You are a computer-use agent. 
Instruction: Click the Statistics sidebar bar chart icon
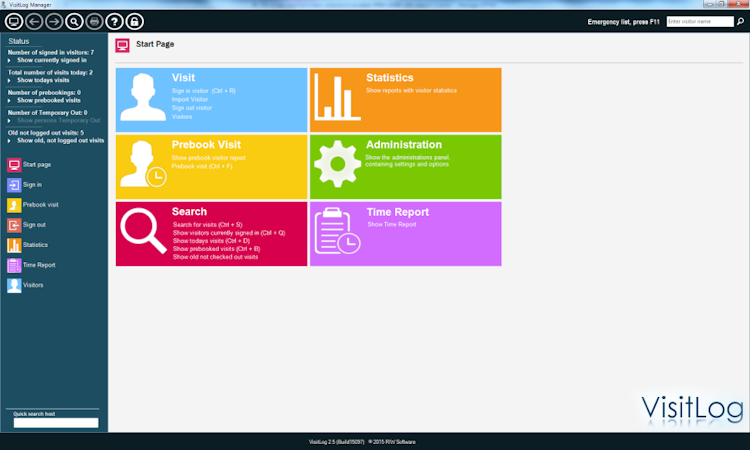click(x=14, y=245)
